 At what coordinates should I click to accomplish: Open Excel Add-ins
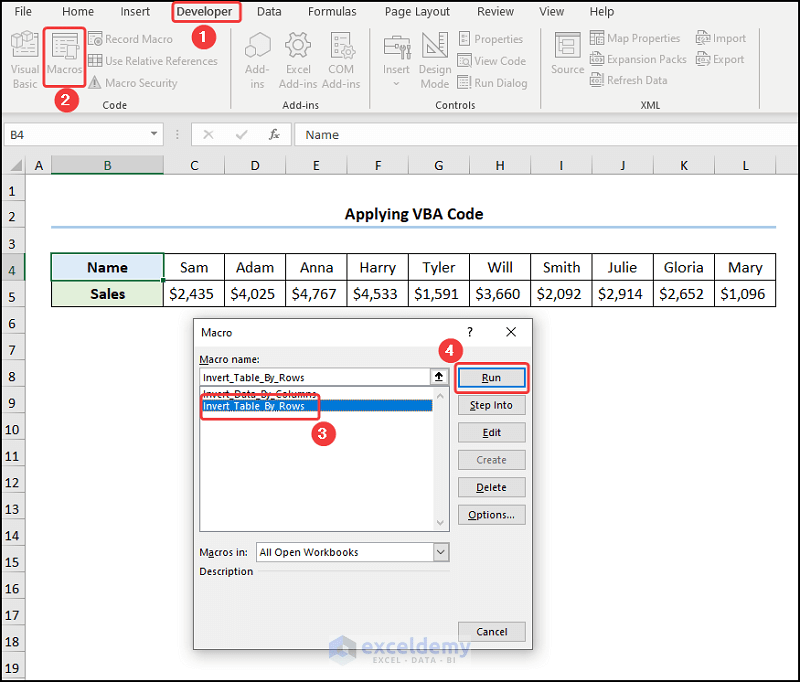(298, 57)
